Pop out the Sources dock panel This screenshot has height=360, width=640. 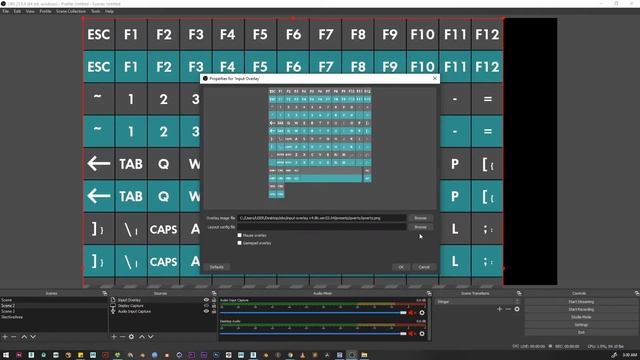point(214,293)
